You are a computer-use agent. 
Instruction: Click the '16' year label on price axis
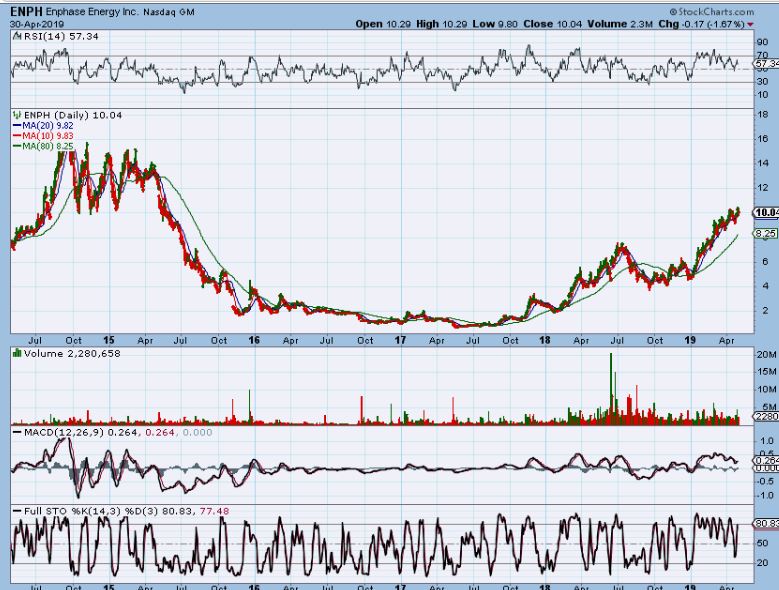pyautogui.click(x=254, y=340)
